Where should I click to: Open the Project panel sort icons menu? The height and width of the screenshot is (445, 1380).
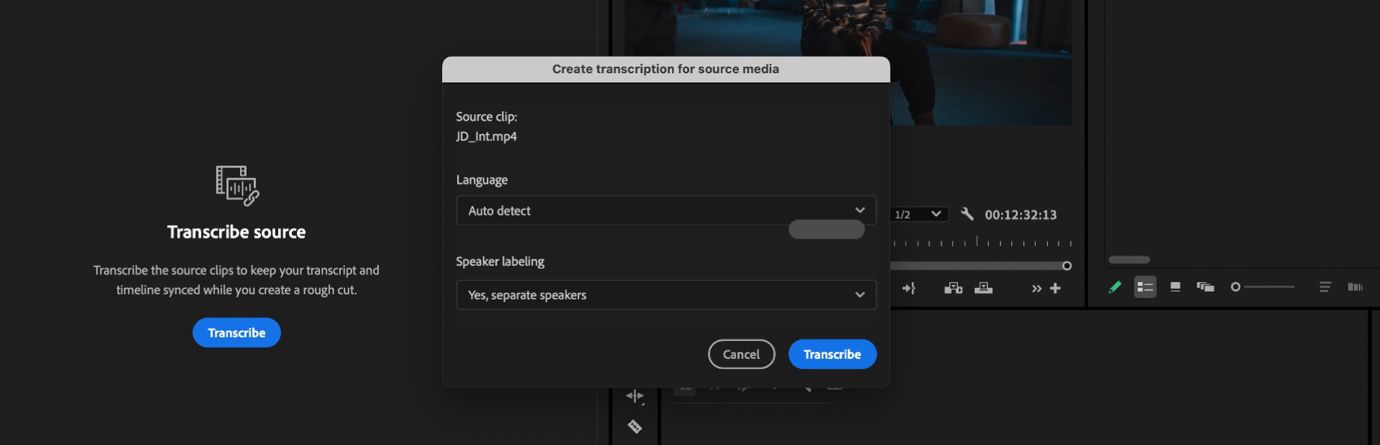1325,287
